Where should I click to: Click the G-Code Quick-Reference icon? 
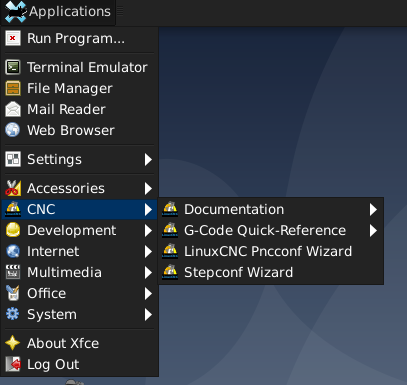[170, 230]
